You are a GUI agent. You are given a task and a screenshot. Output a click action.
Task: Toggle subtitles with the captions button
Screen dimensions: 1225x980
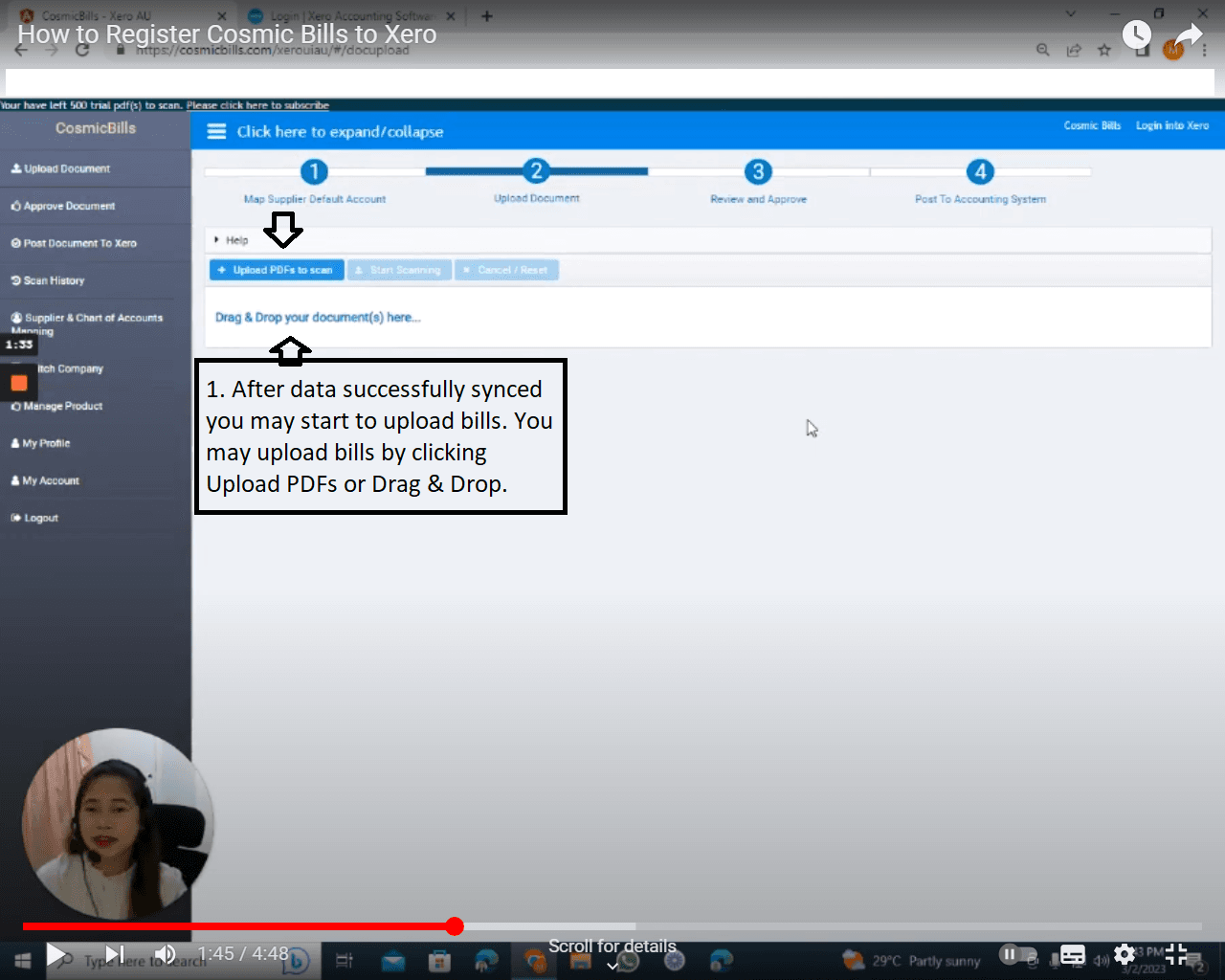coord(1073,954)
